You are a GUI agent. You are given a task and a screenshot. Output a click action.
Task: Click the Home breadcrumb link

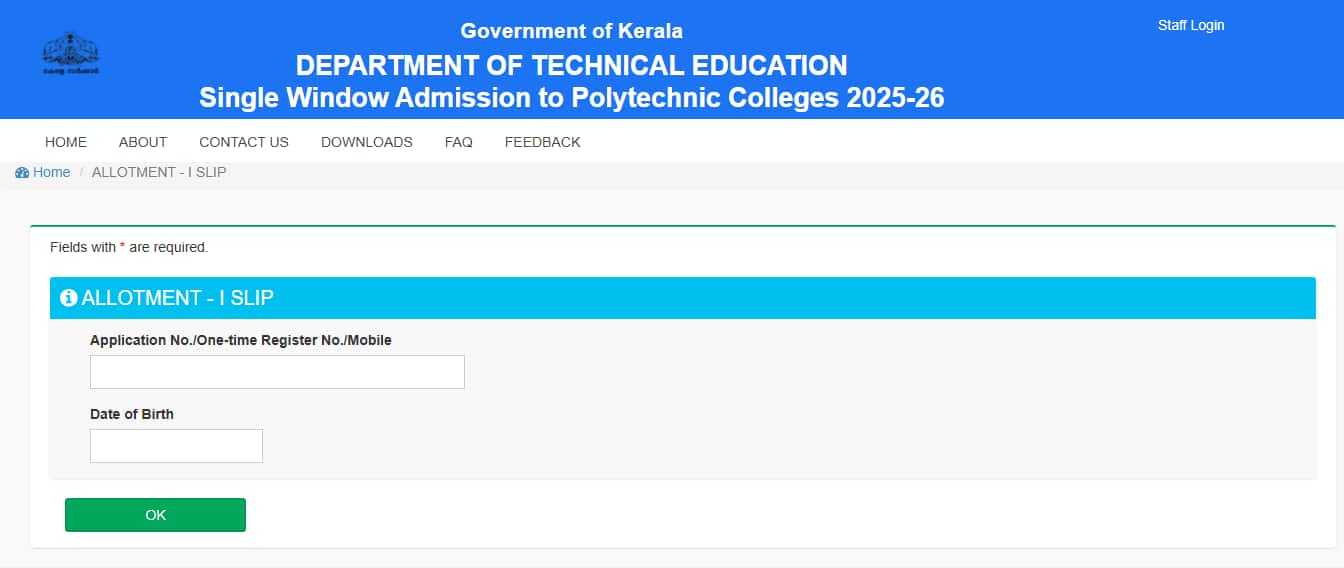(x=51, y=172)
